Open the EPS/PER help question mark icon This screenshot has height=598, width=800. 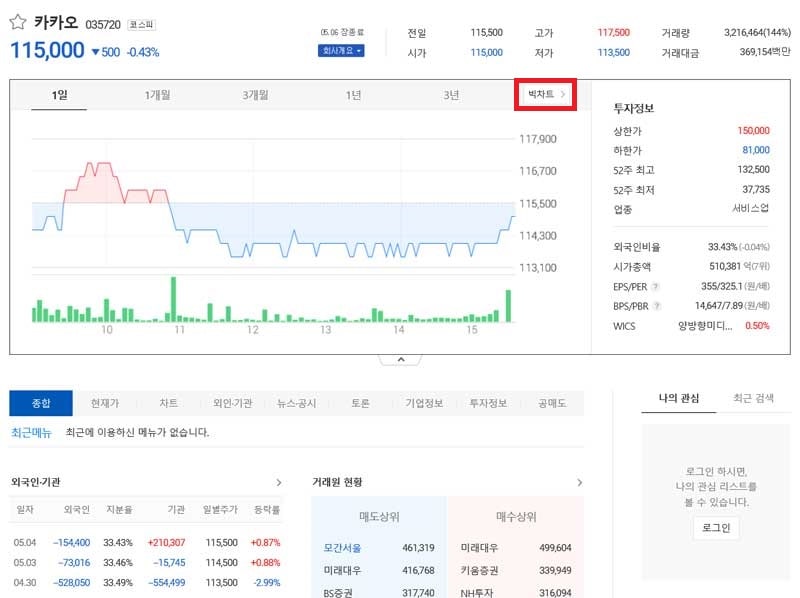tap(656, 287)
